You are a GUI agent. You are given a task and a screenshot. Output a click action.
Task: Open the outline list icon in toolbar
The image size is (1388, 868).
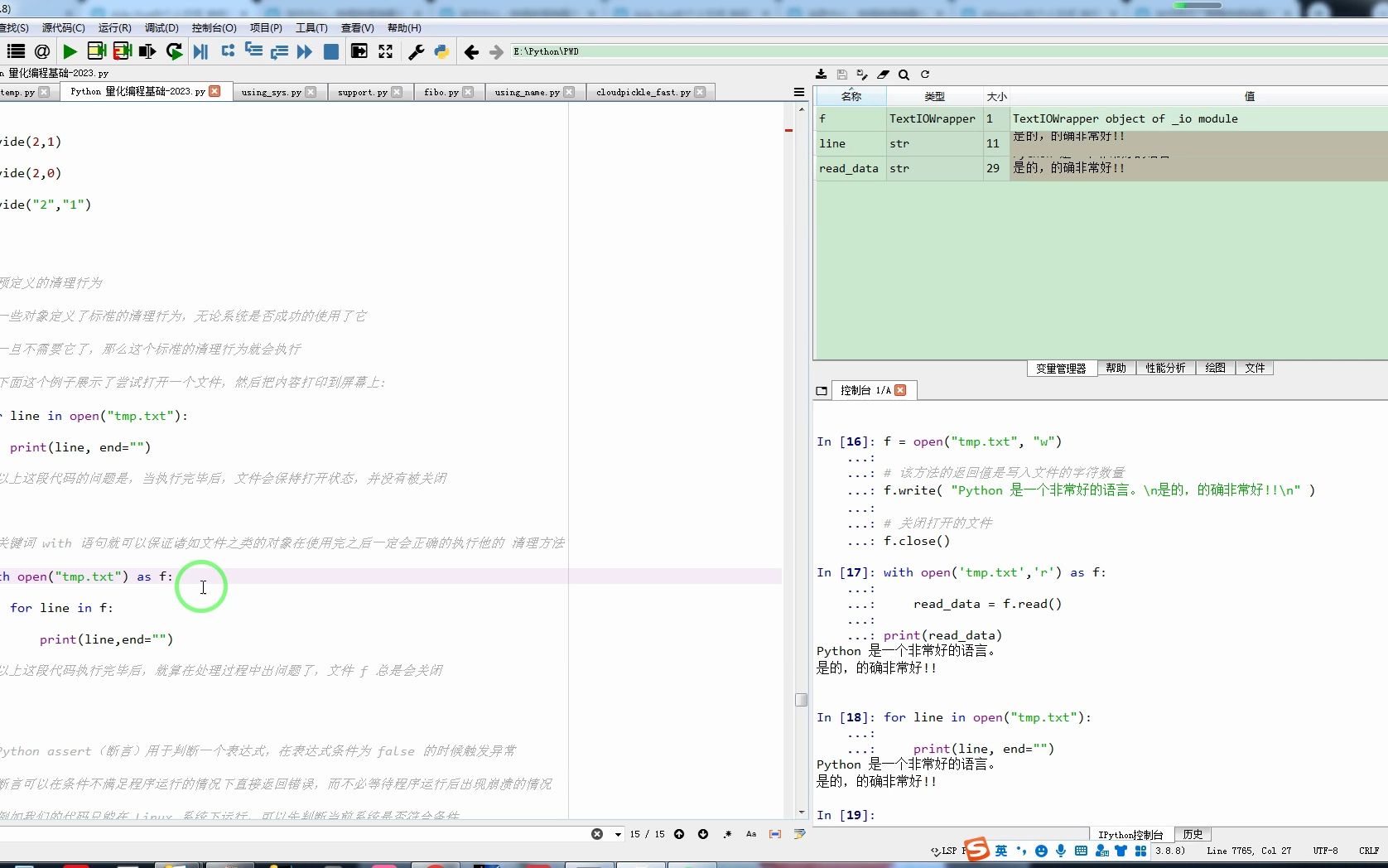(x=16, y=51)
